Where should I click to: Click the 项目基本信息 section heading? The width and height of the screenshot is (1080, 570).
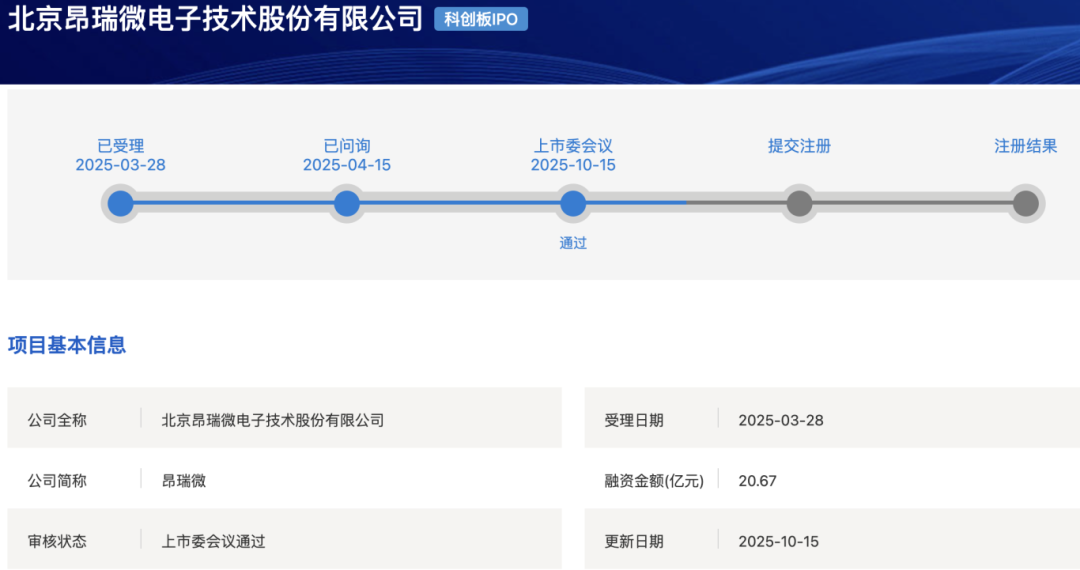(67, 346)
